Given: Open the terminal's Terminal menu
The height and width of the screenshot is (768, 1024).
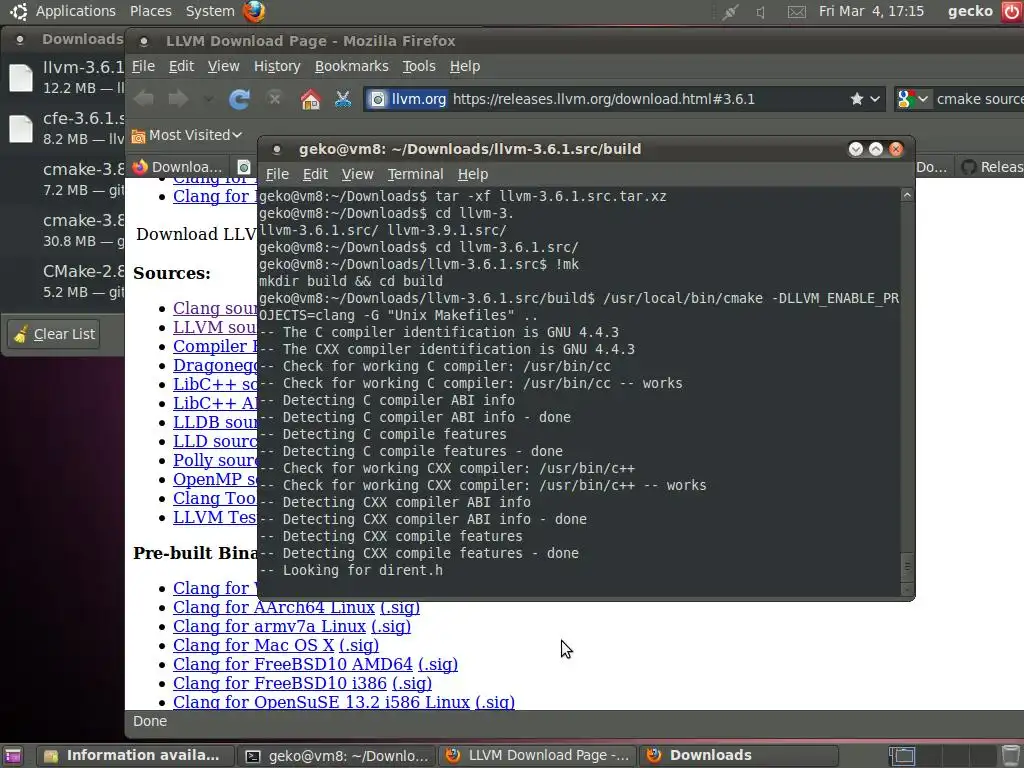Looking at the screenshot, I should [x=415, y=174].
